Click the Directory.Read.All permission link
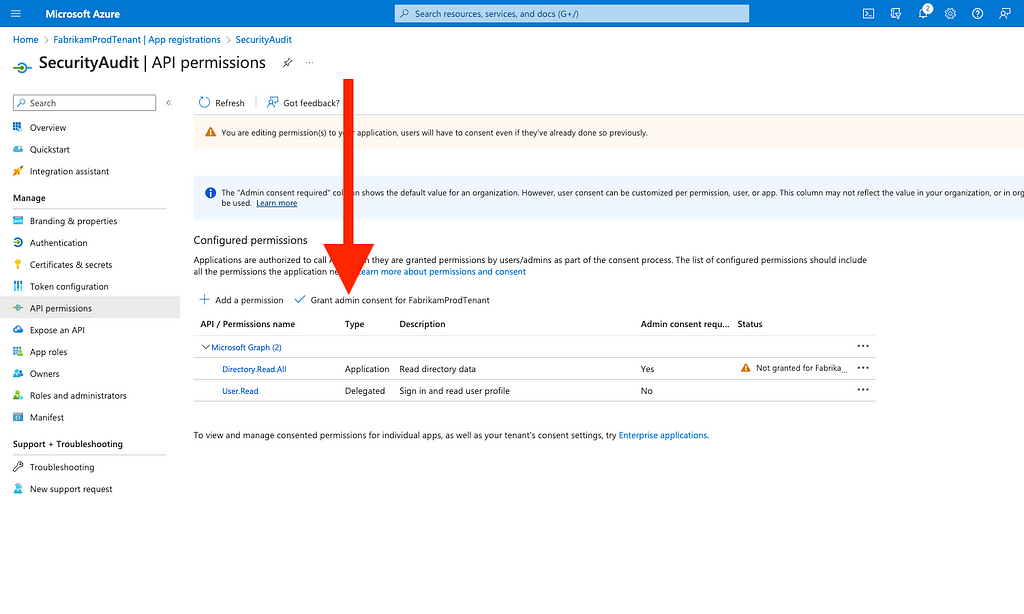1024x614 pixels. (254, 369)
